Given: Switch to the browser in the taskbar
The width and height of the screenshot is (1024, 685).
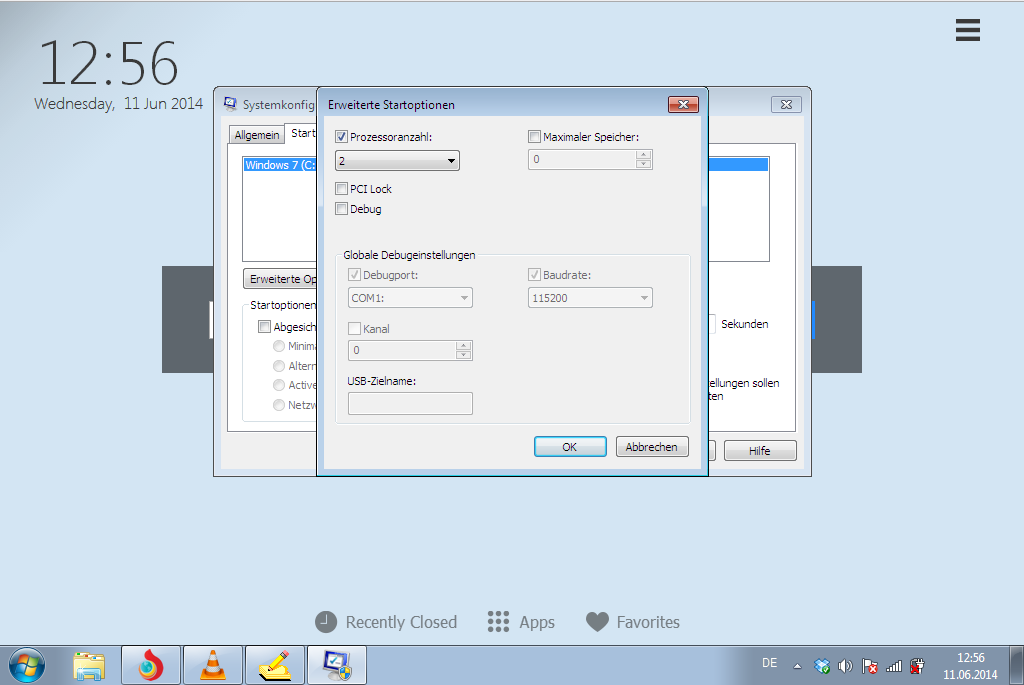Looking at the screenshot, I should pyautogui.click(x=151, y=665).
